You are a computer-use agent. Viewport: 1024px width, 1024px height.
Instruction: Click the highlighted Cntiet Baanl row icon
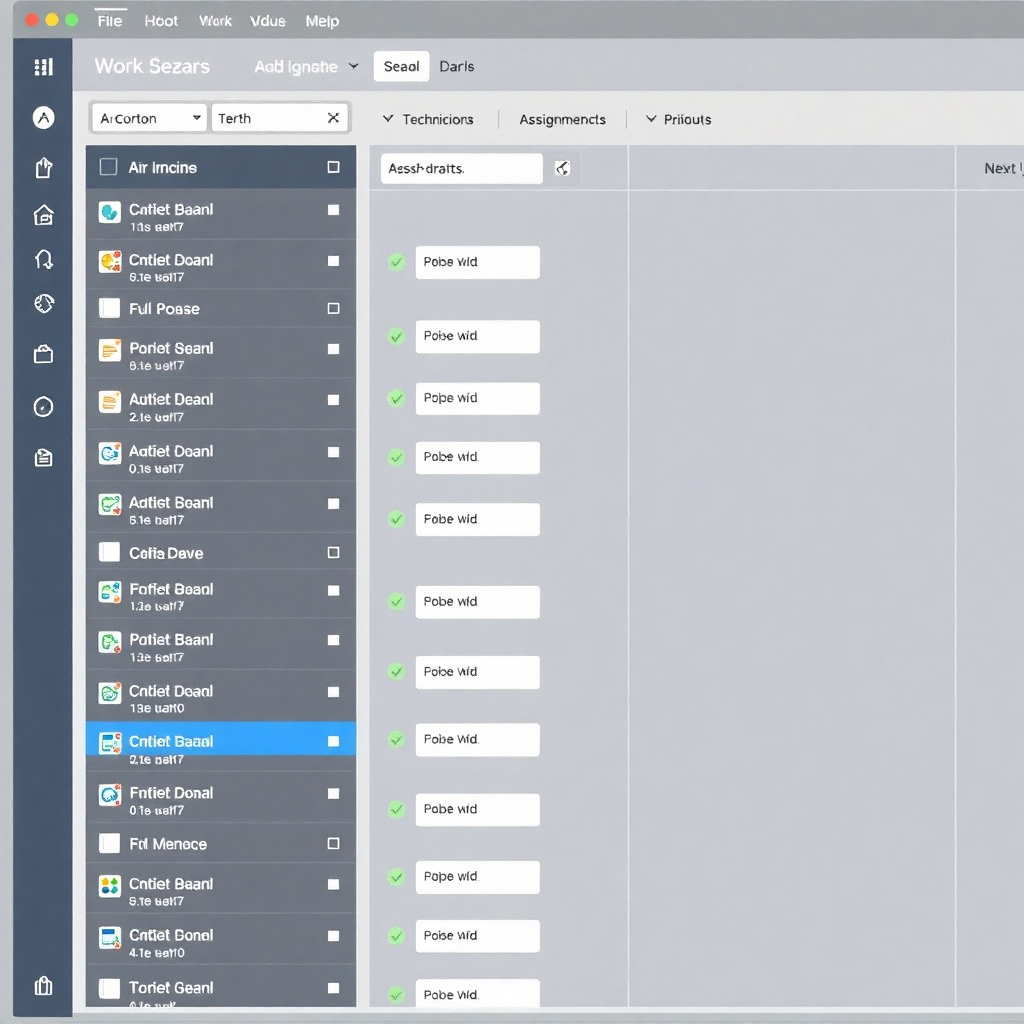tap(110, 743)
